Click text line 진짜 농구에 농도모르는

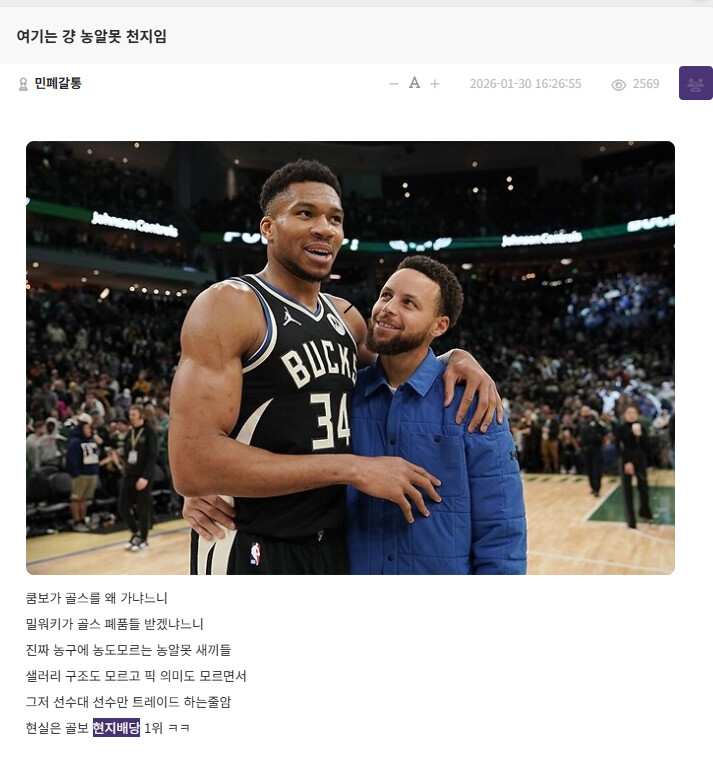[x=128, y=649]
